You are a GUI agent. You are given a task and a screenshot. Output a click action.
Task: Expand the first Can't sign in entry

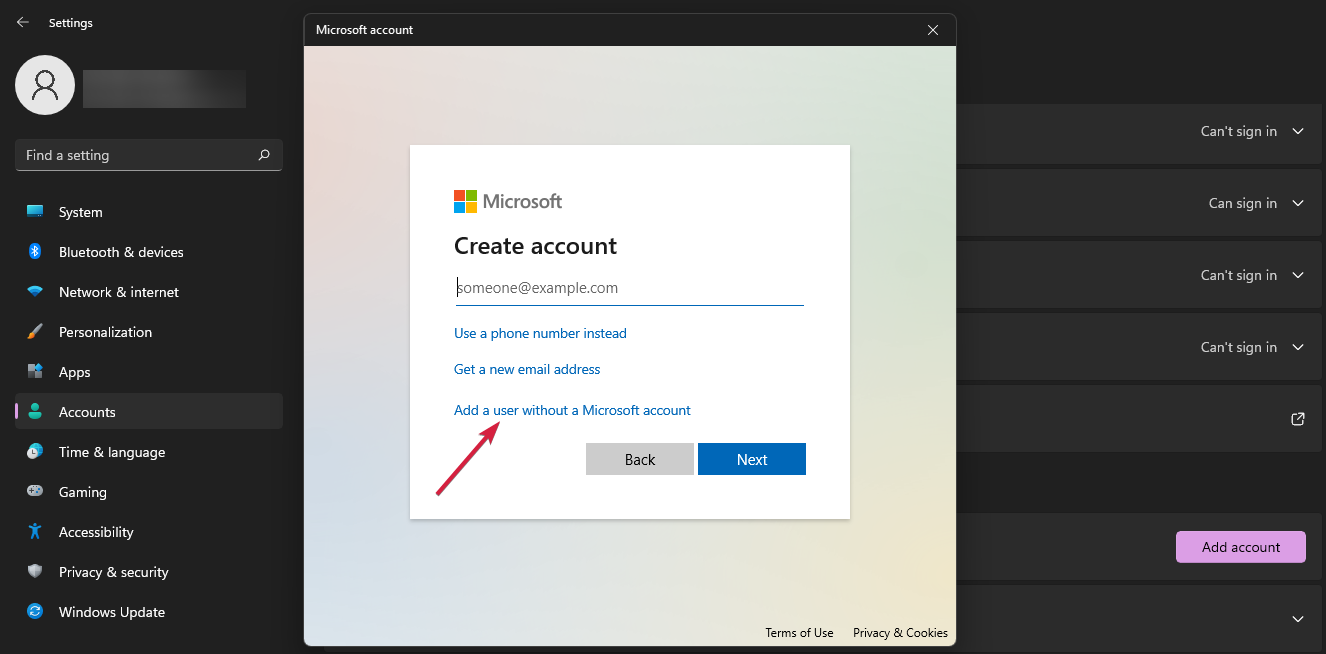(x=1297, y=131)
